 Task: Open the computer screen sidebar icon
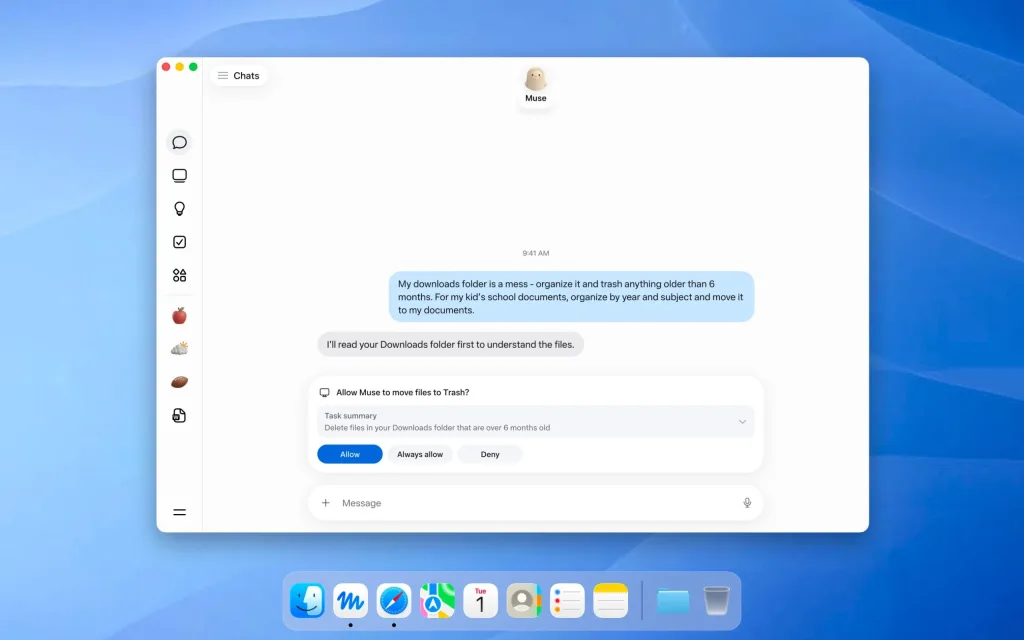point(179,176)
